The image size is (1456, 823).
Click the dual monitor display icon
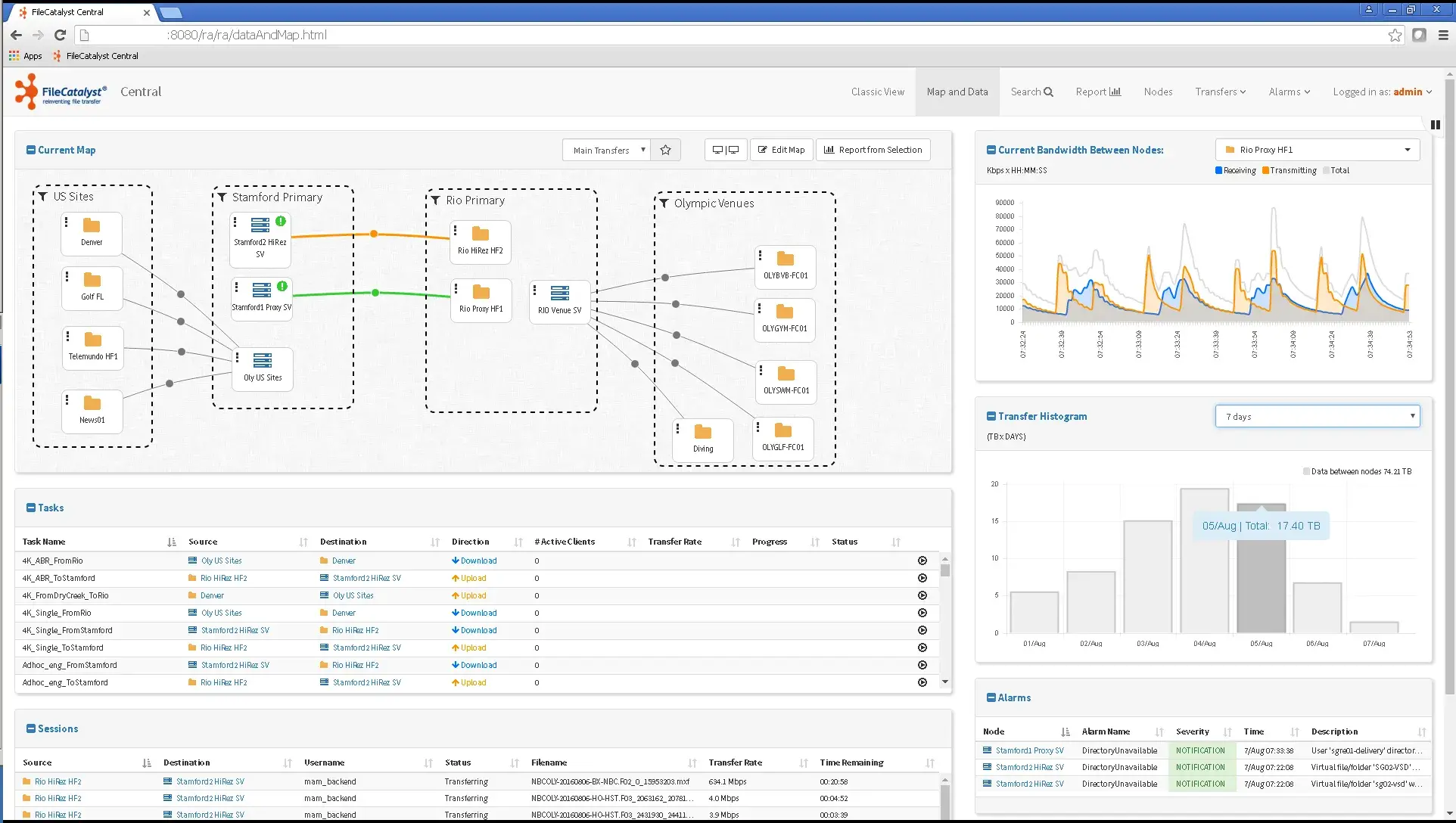click(x=725, y=150)
